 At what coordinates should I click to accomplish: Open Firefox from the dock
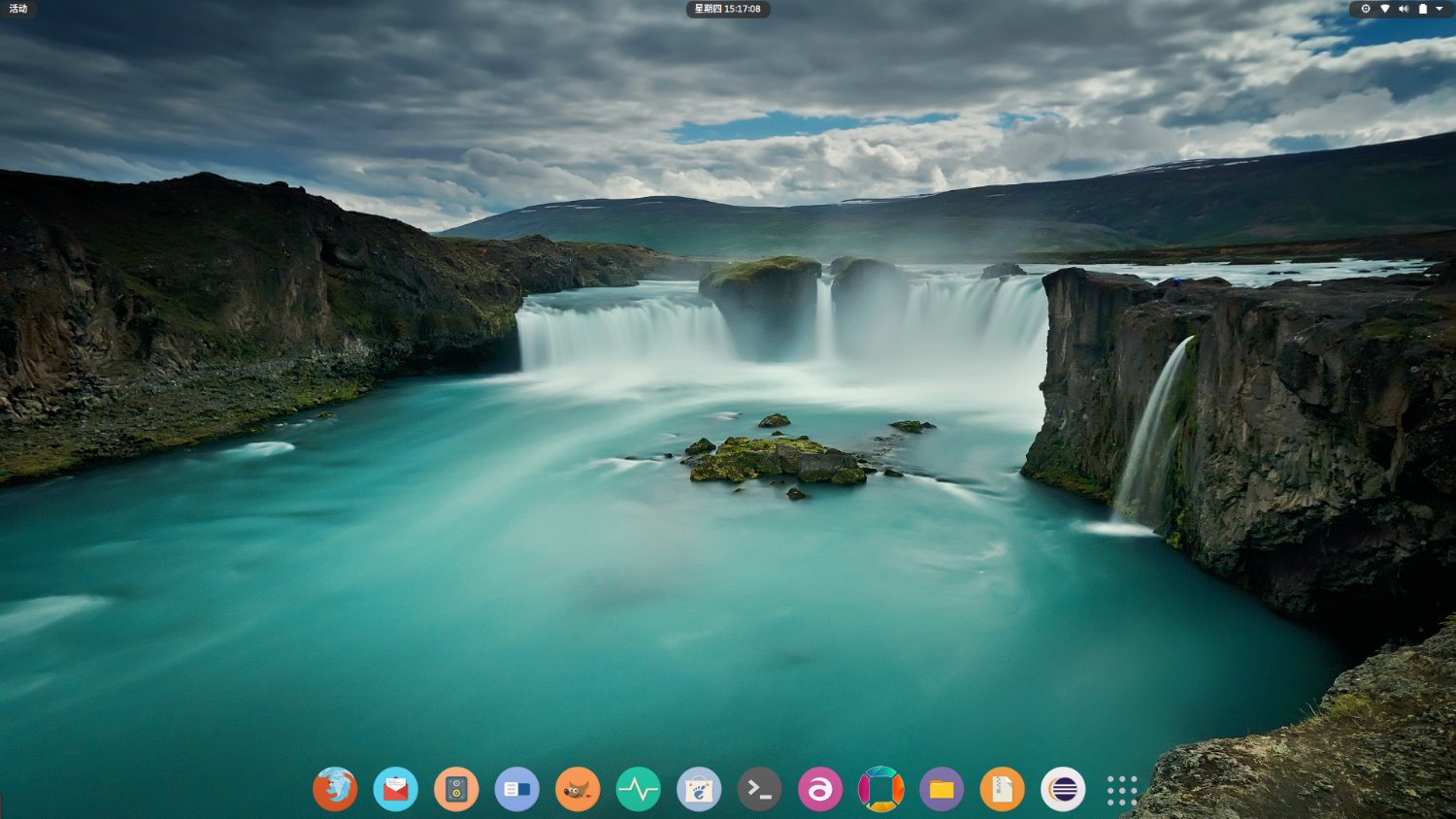point(335,789)
